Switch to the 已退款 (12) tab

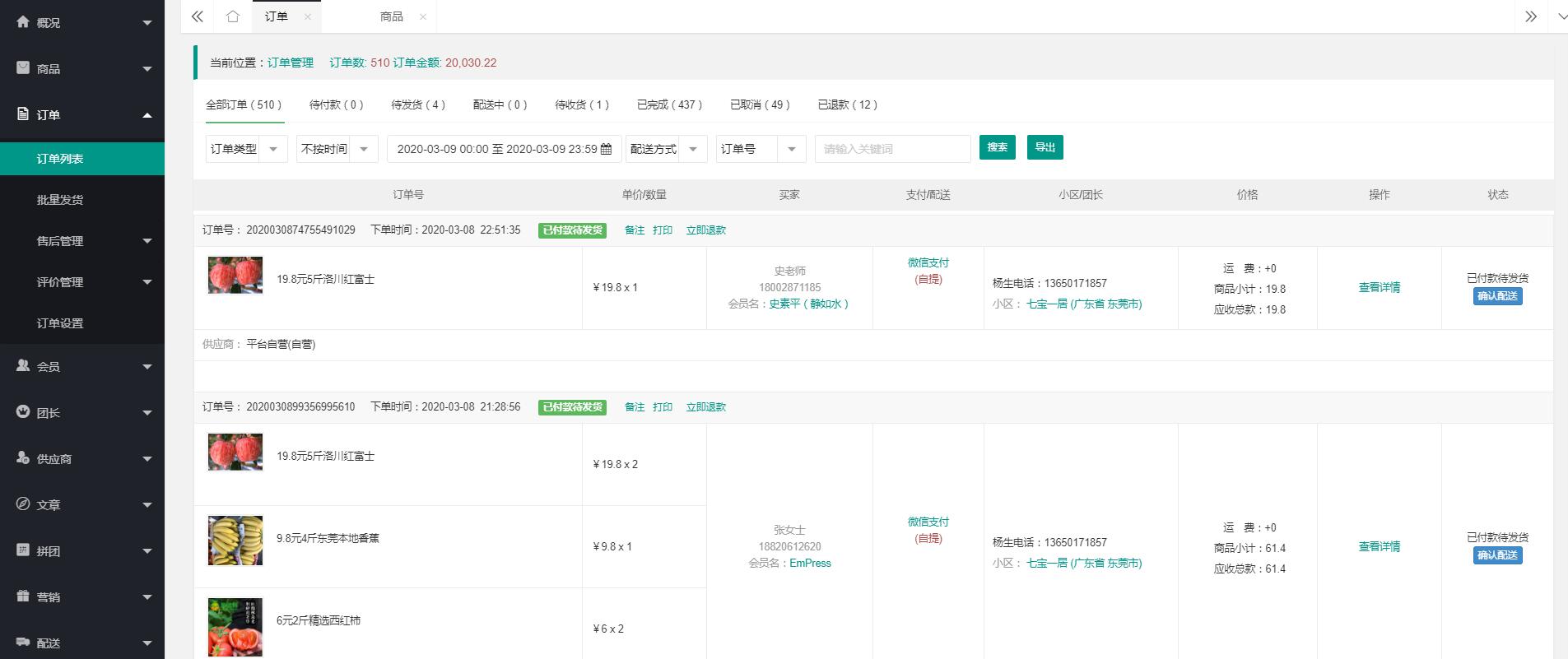point(848,105)
